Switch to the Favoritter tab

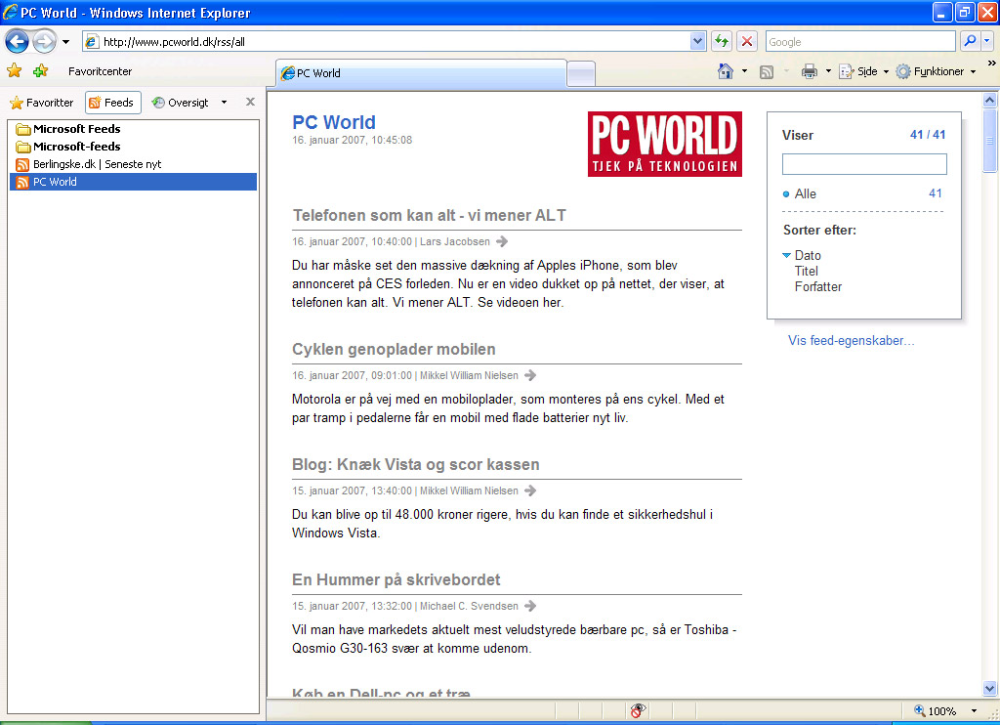point(41,103)
